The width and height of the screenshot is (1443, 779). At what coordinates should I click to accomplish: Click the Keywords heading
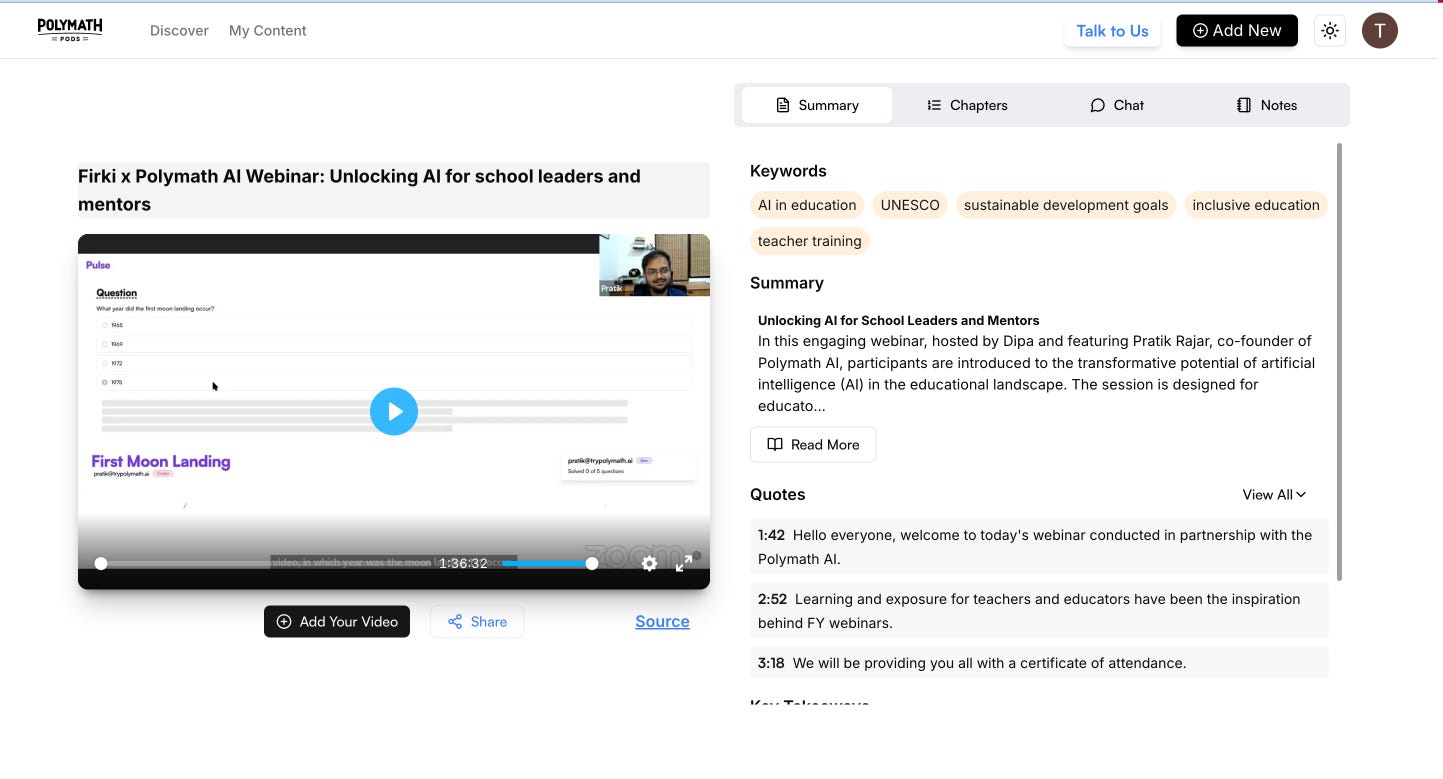[788, 171]
